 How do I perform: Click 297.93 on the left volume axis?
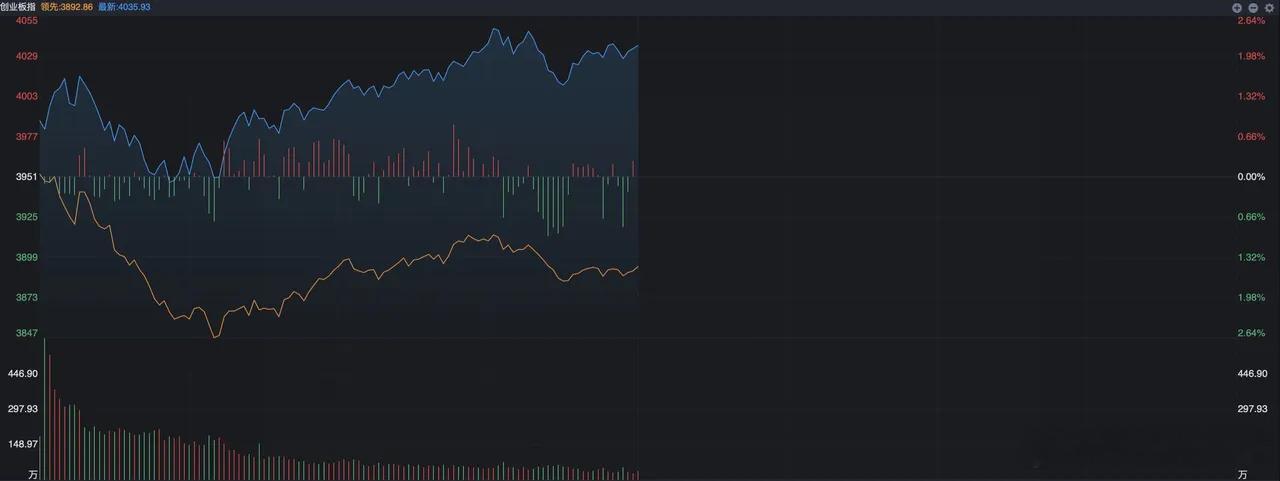click(22, 409)
